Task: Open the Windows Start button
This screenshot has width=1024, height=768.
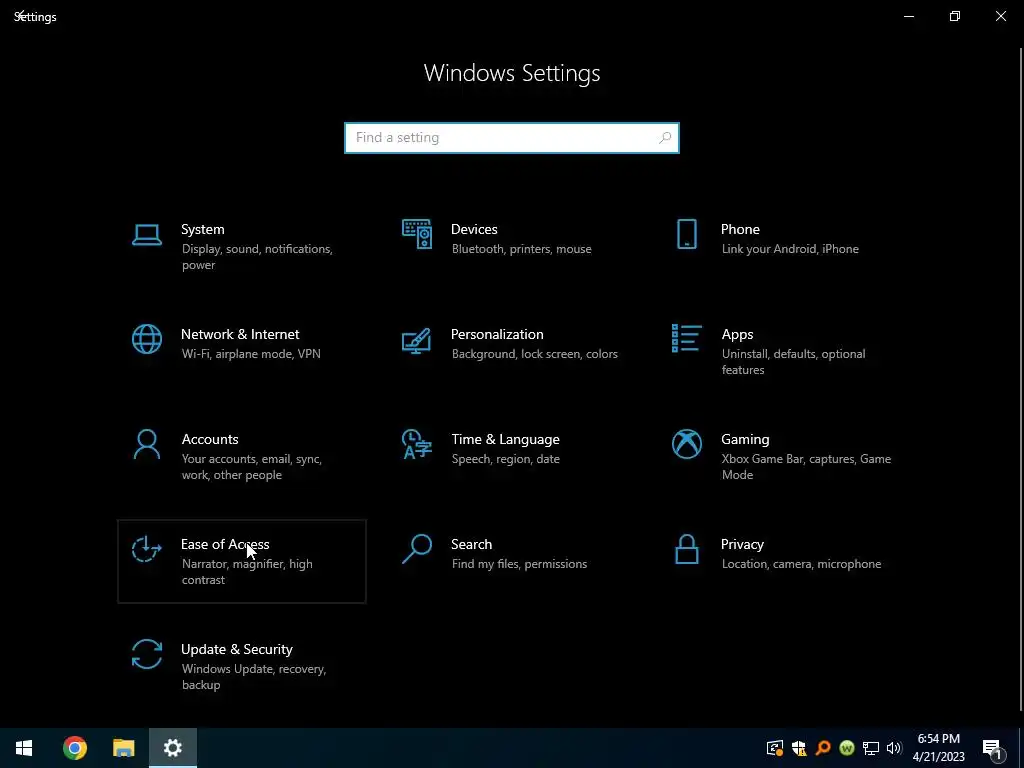Action: pyautogui.click(x=24, y=748)
